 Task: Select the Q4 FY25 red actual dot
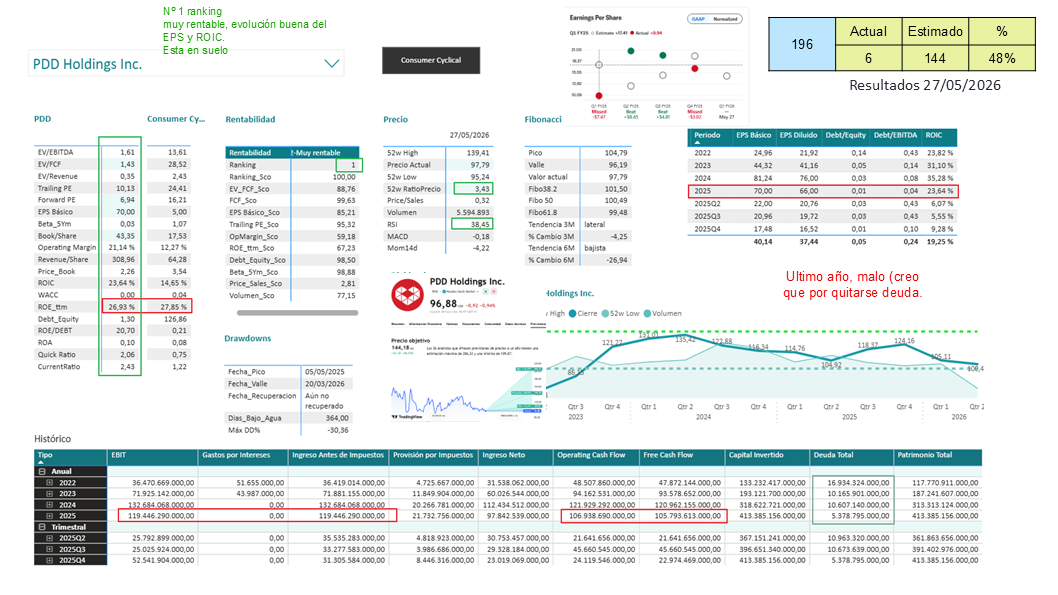point(694,69)
